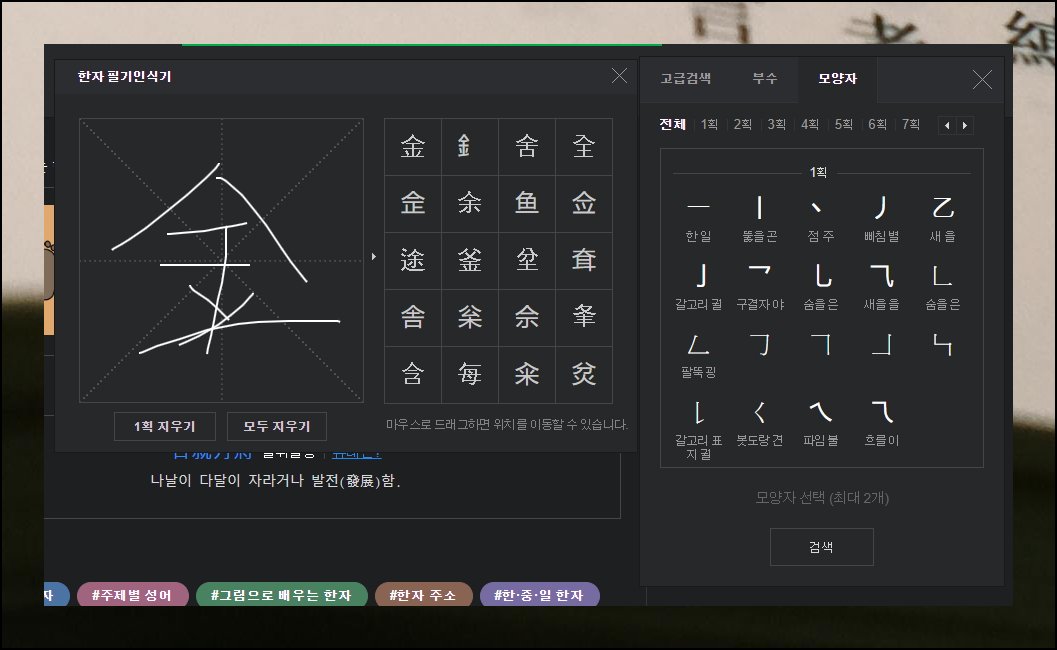1057x650 pixels.
Task: Select the 흐를 이 shape
Action: [881, 422]
